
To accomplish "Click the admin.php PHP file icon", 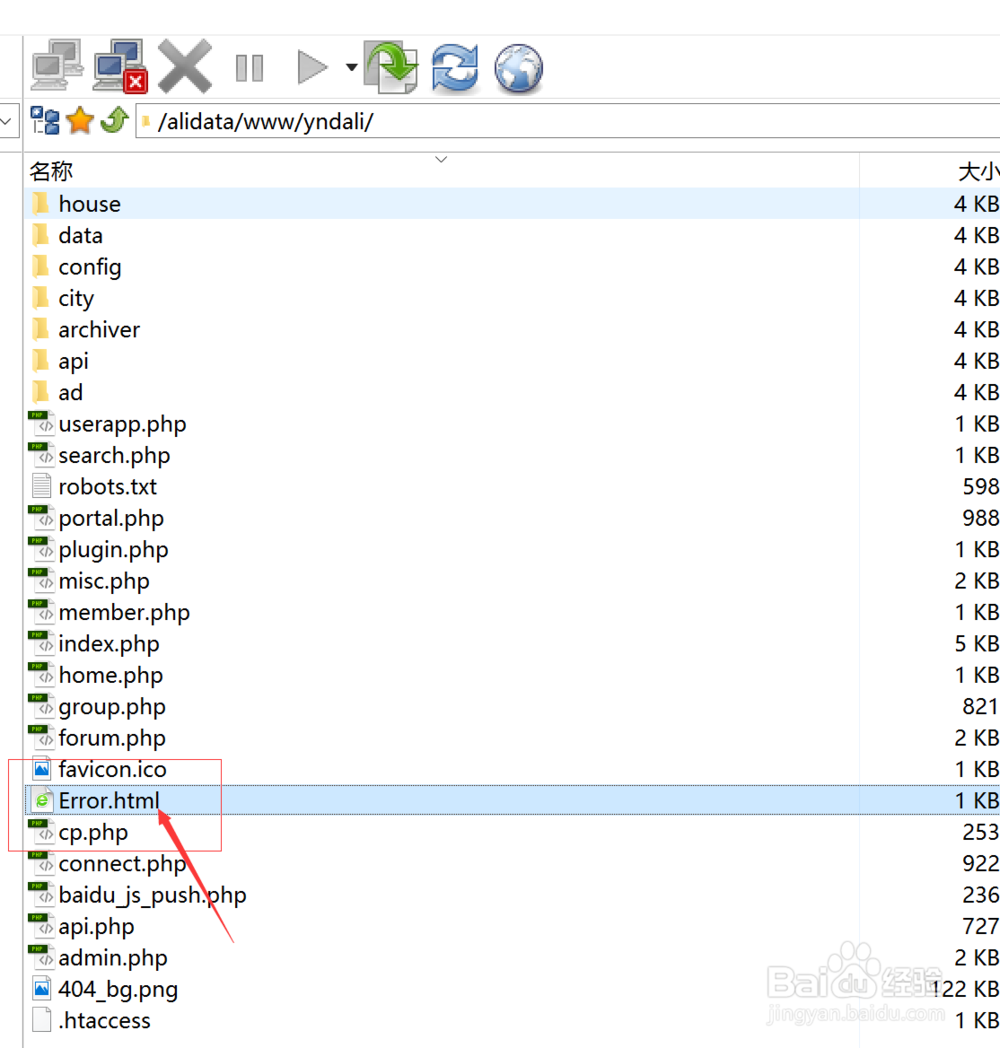I will (x=41, y=958).
